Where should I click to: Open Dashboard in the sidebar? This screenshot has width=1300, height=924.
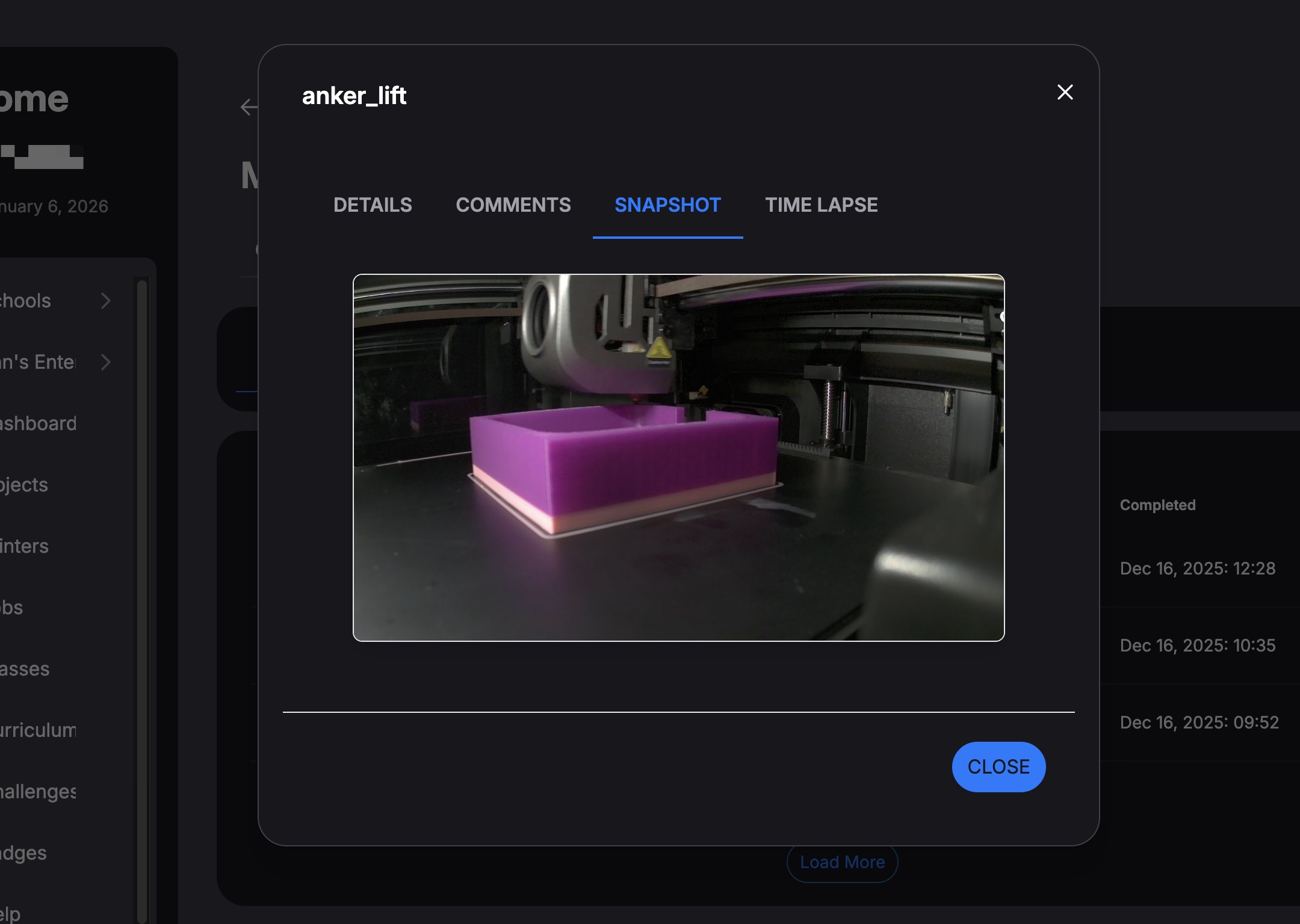pyautogui.click(x=39, y=423)
